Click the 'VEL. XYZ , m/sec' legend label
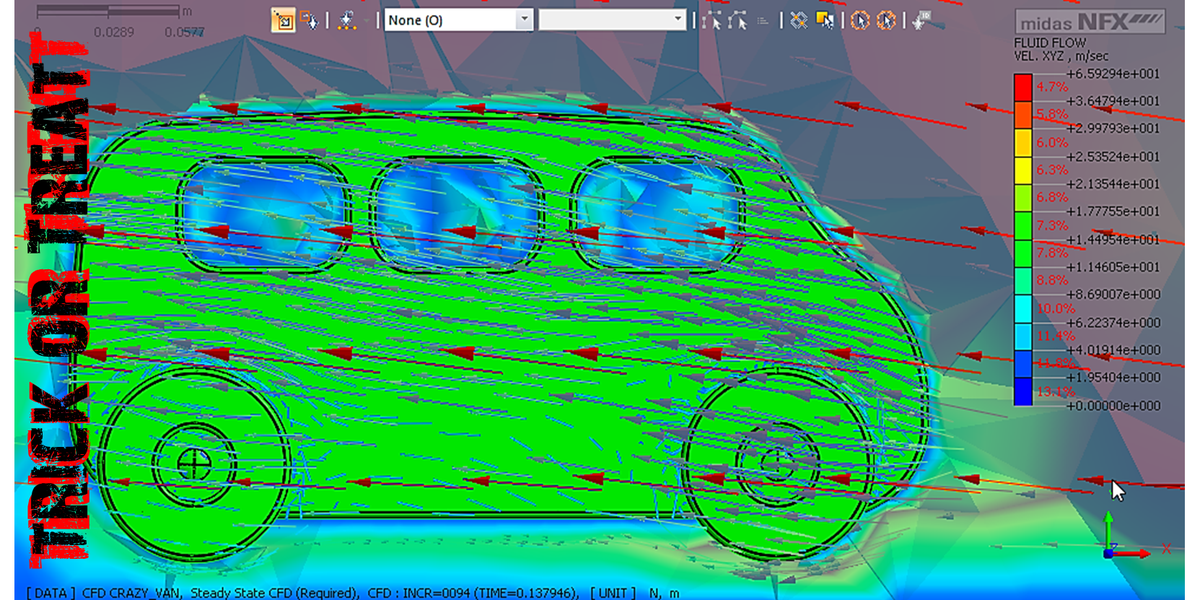Screen dimensions: 1200x600 tap(1061, 57)
